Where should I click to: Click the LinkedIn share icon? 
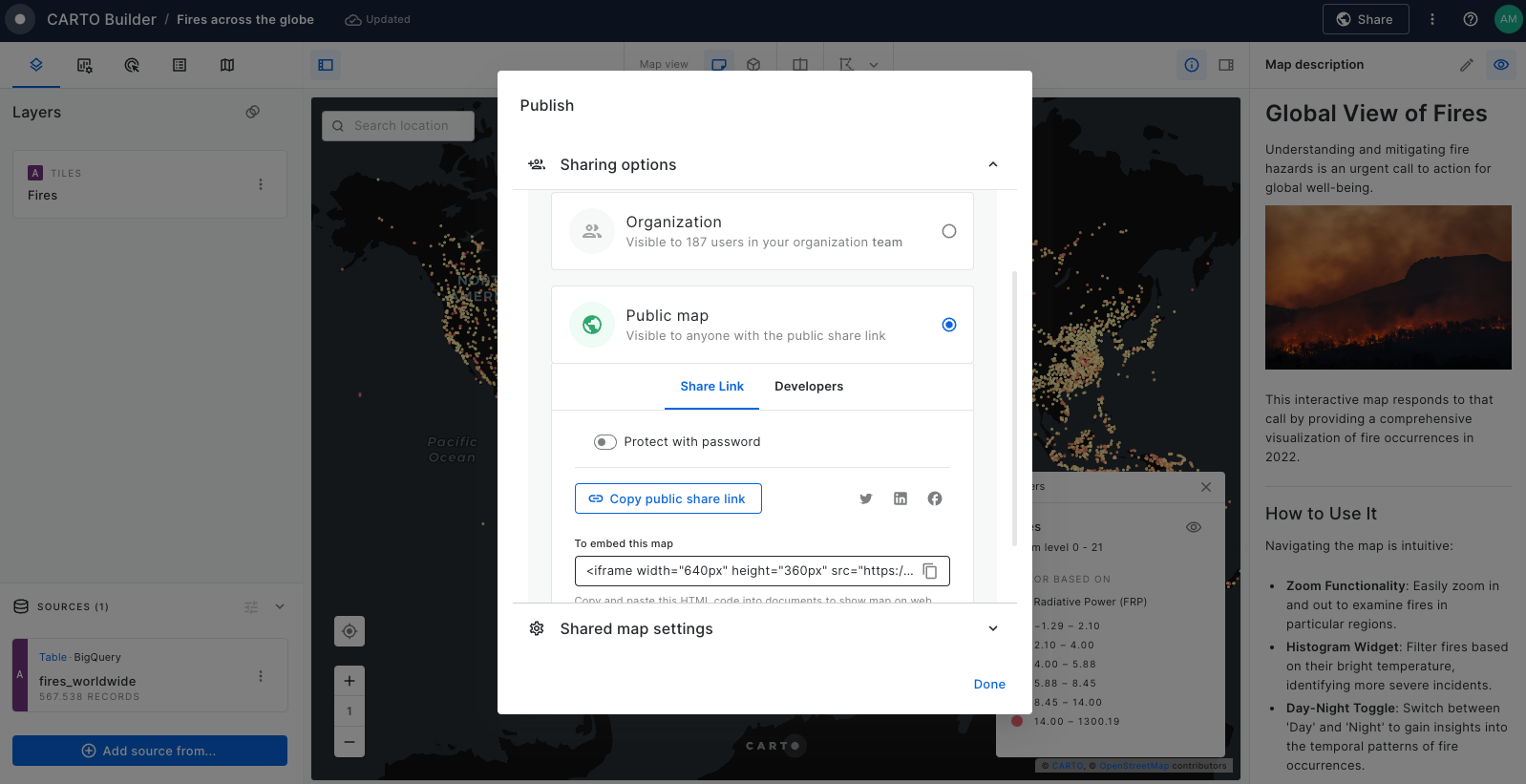(x=901, y=498)
